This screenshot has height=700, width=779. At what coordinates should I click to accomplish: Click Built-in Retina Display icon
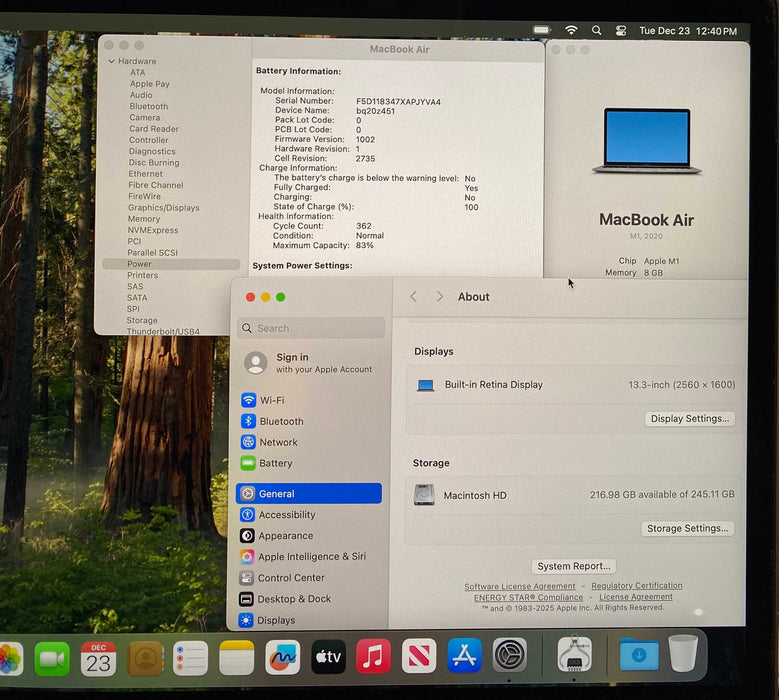[425, 385]
